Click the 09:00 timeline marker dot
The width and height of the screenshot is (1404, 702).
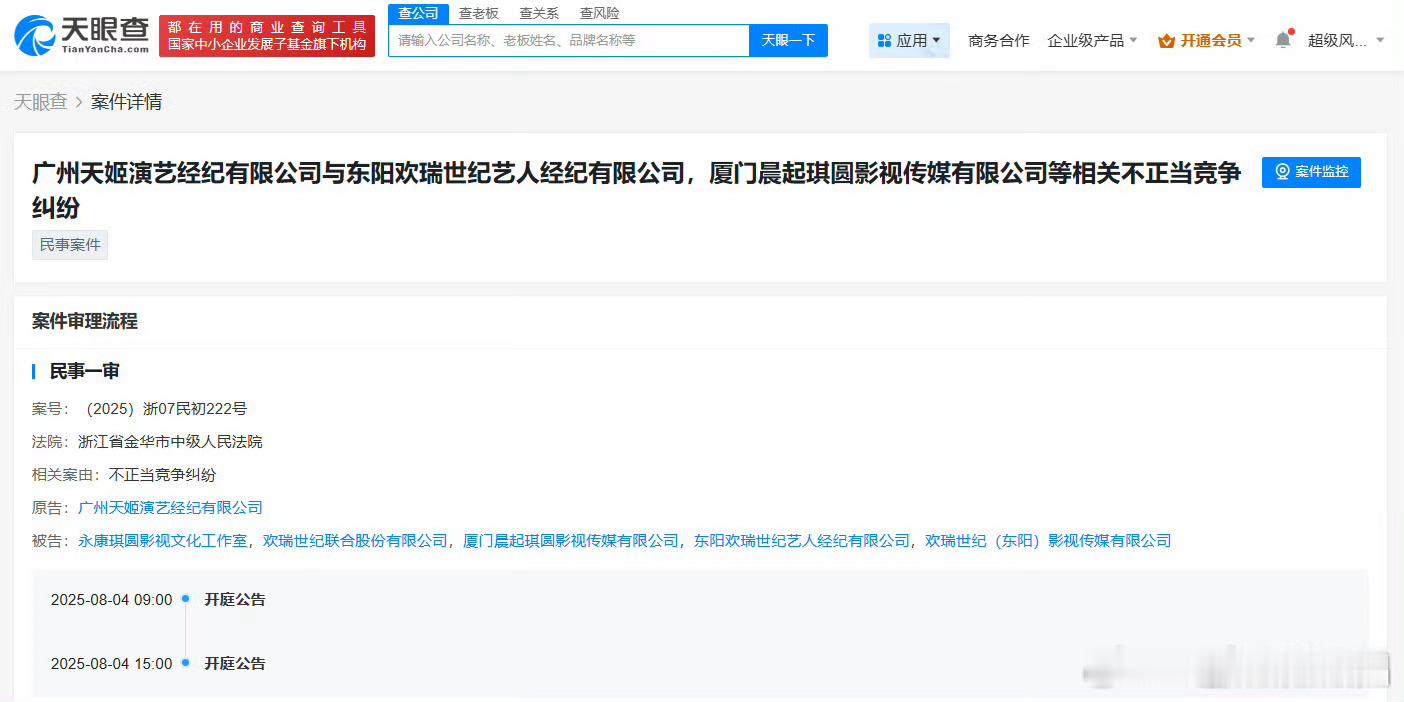click(186, 599)
